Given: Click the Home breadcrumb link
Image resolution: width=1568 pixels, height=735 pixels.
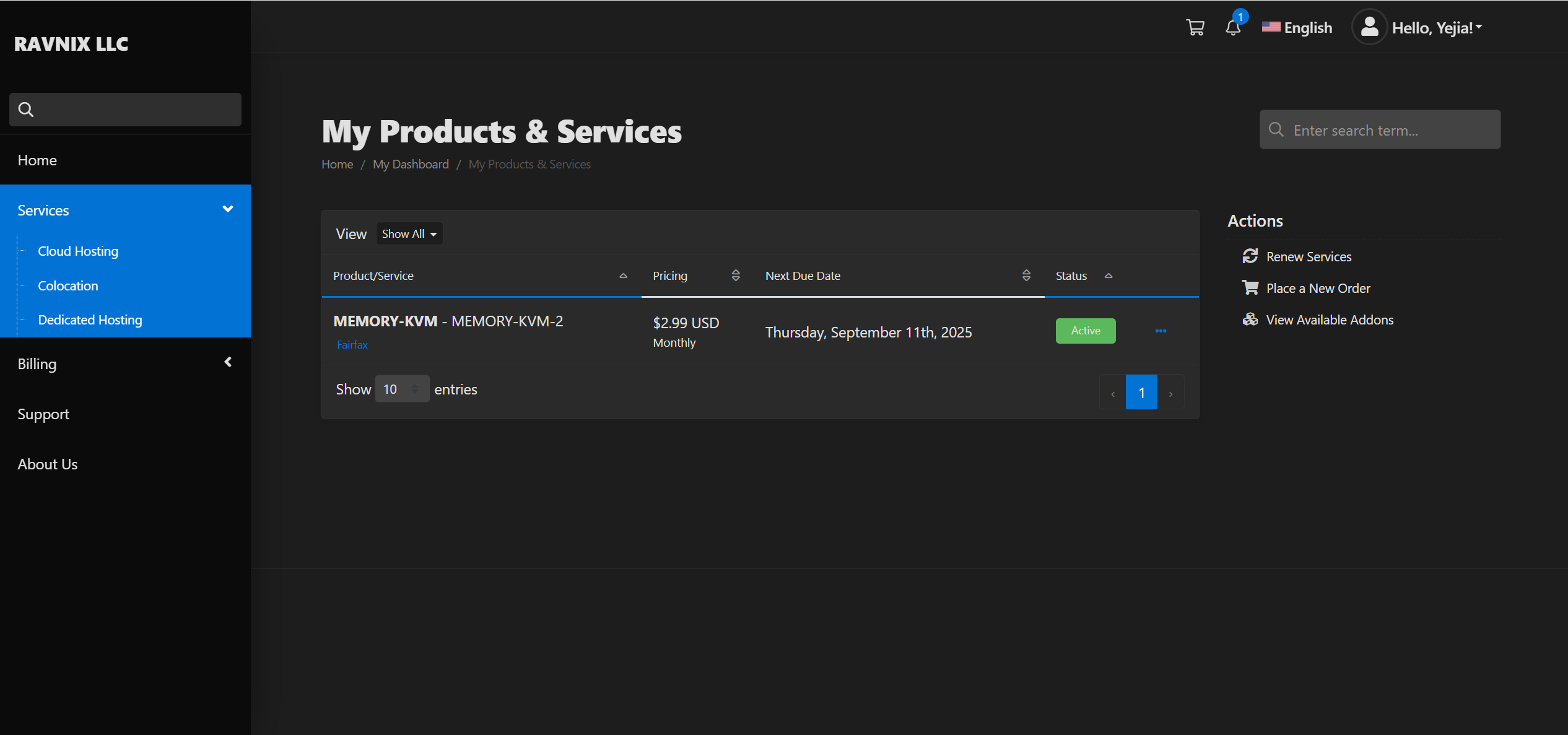Looking at the screenshot, I should click(x=338, y=164).
